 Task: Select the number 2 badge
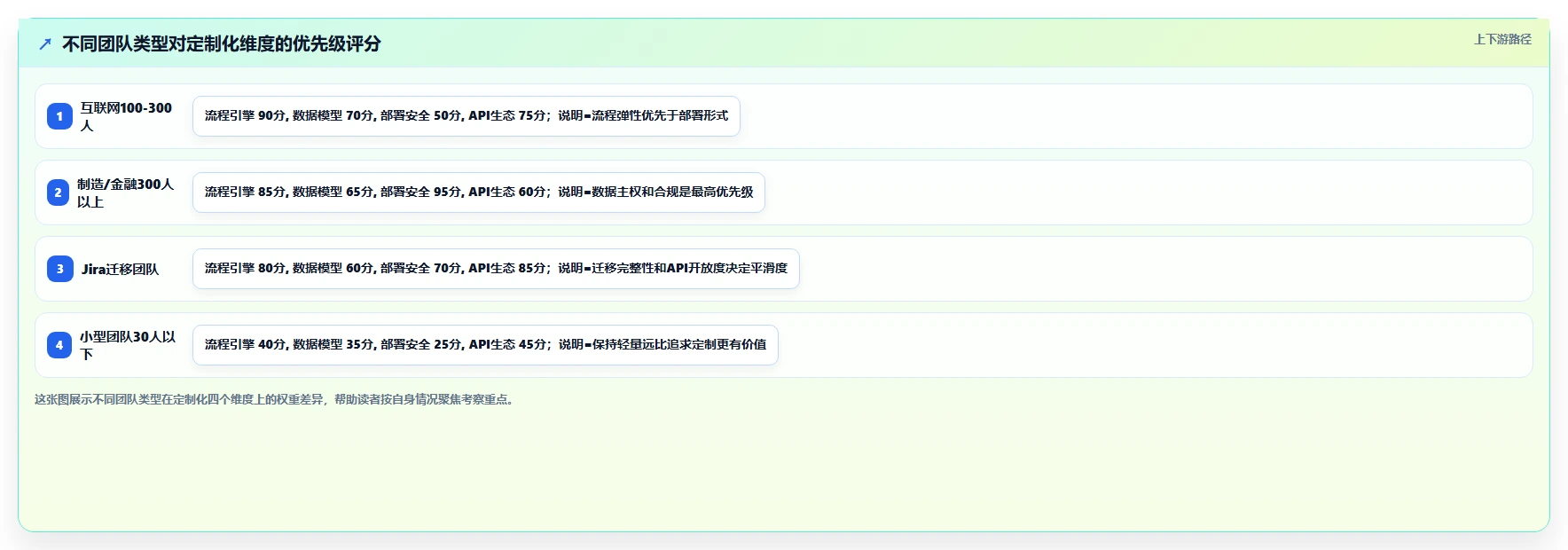coord(58,192)
